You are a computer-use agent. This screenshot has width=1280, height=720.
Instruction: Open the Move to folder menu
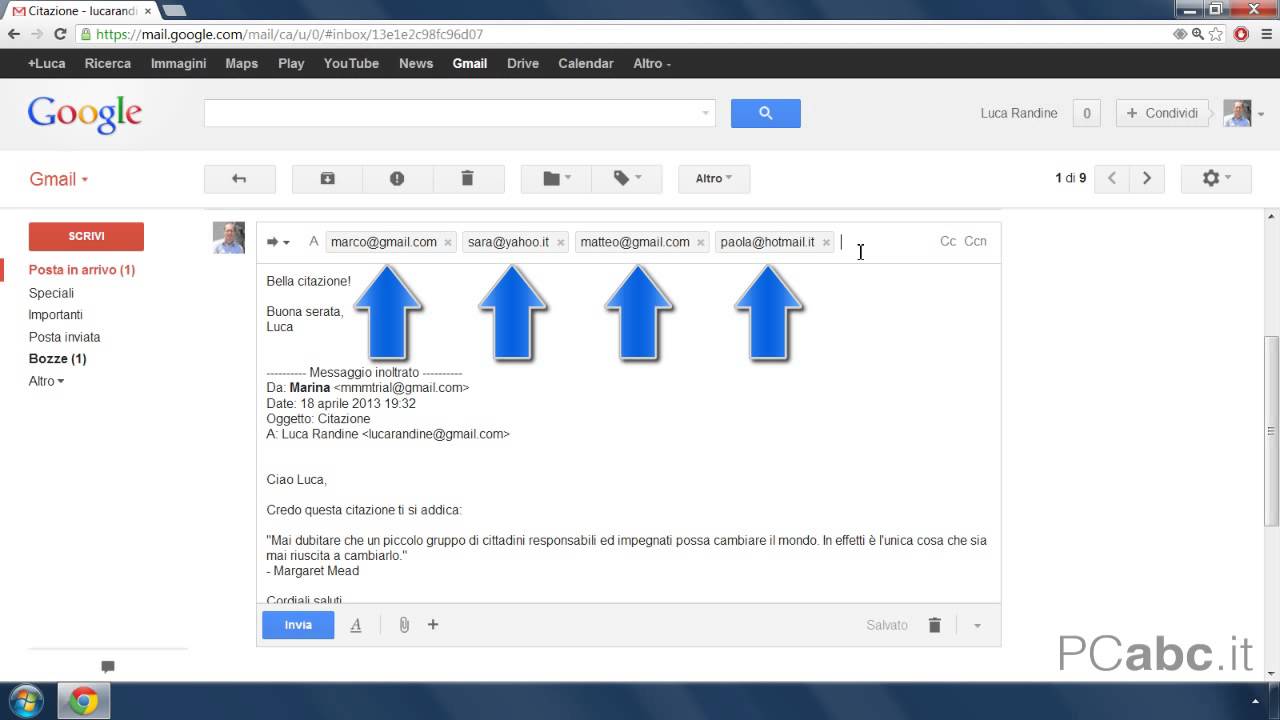click(556, 179)
